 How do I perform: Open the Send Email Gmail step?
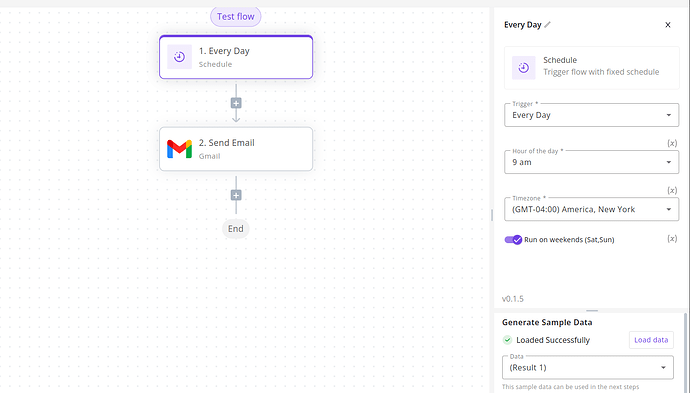coord(236,149)
